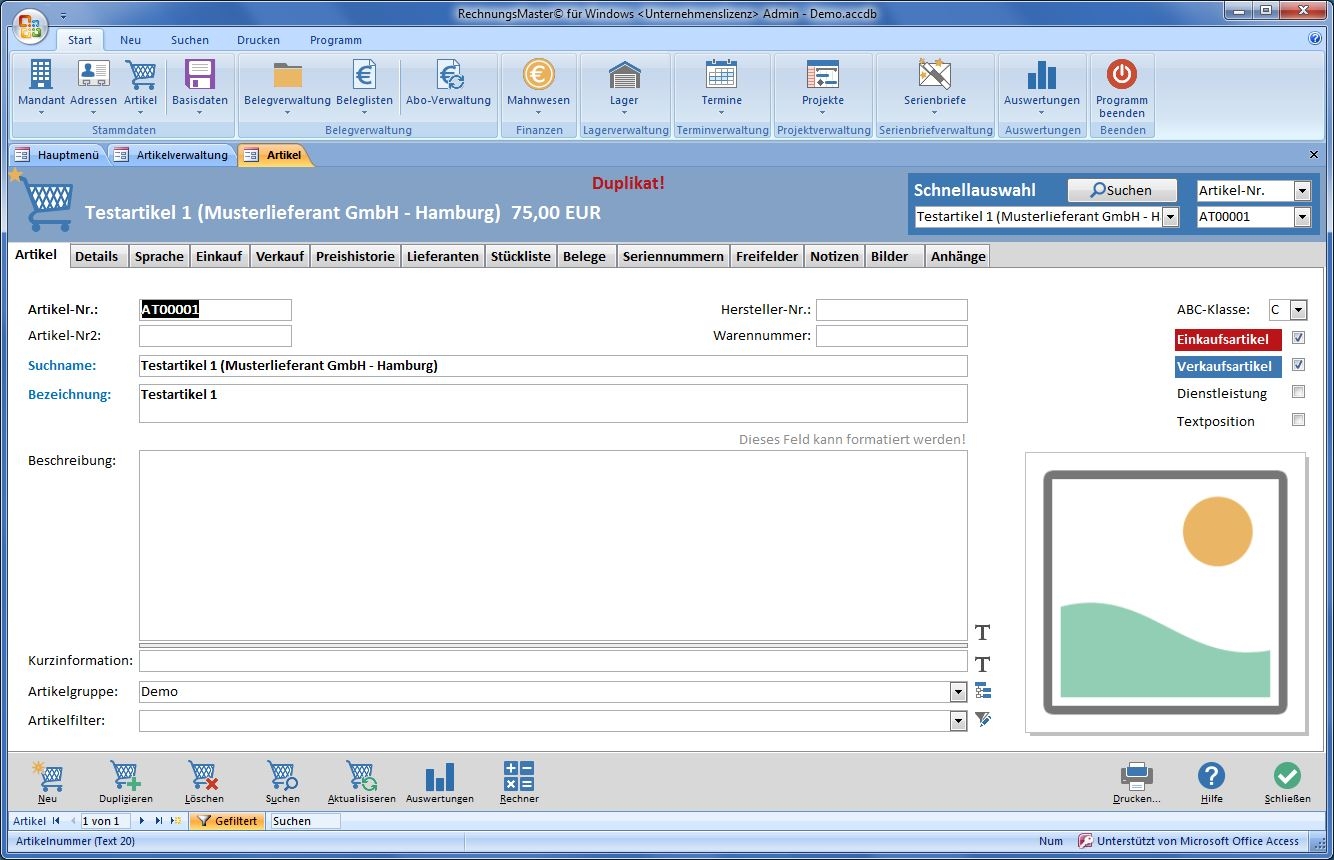The height and width of the screenshot is (860, 1334).
Task: Switch to the Hauptmenü document tab
Action: (58, 155)
